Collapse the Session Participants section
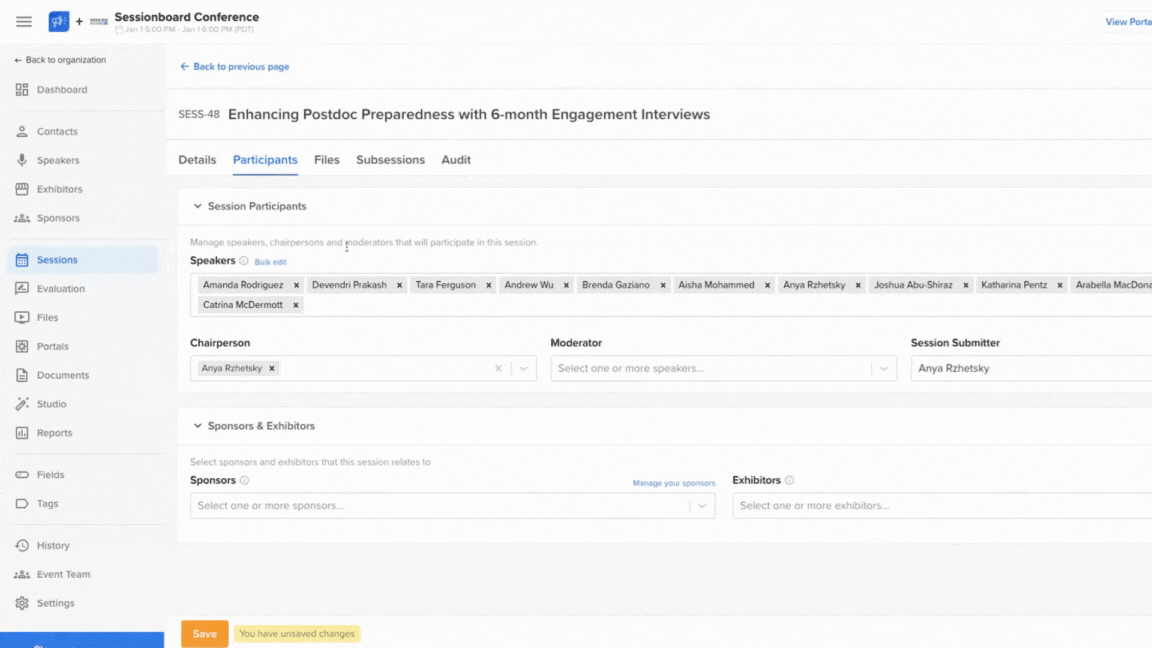Screen dimensions: 1152x648 pos(198,206)
